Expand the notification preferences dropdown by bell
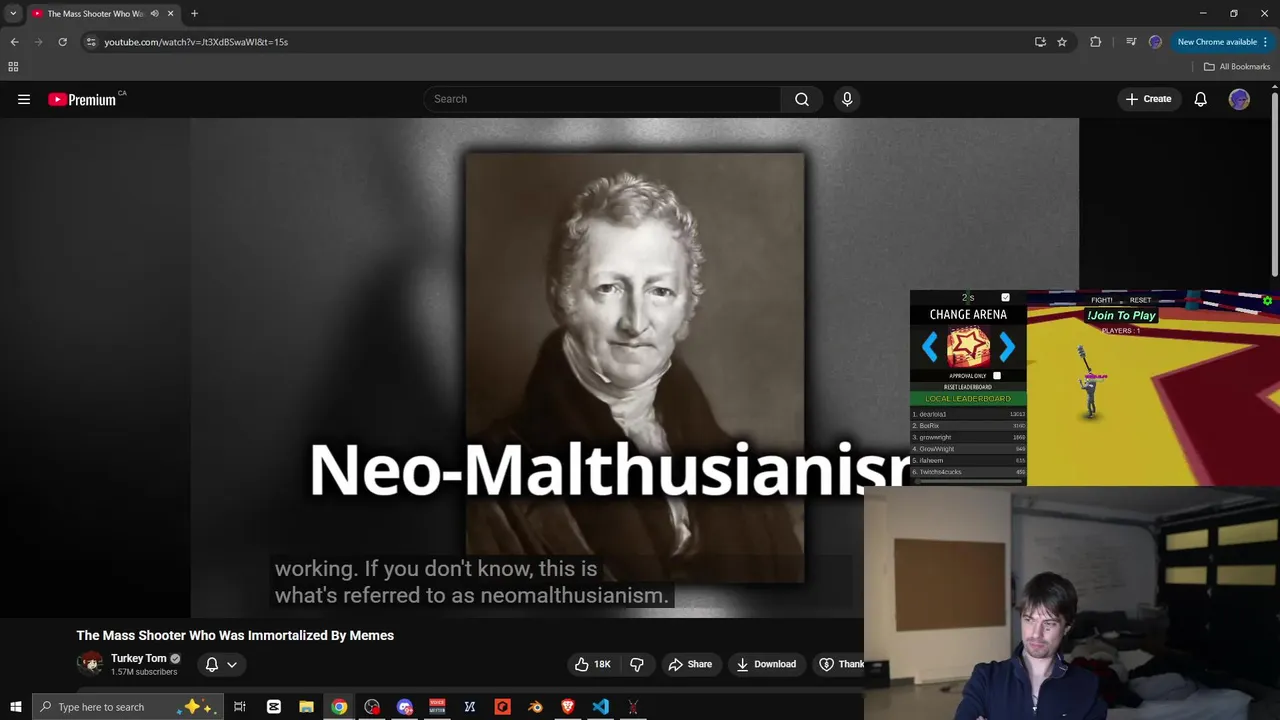 pos(232,664)
